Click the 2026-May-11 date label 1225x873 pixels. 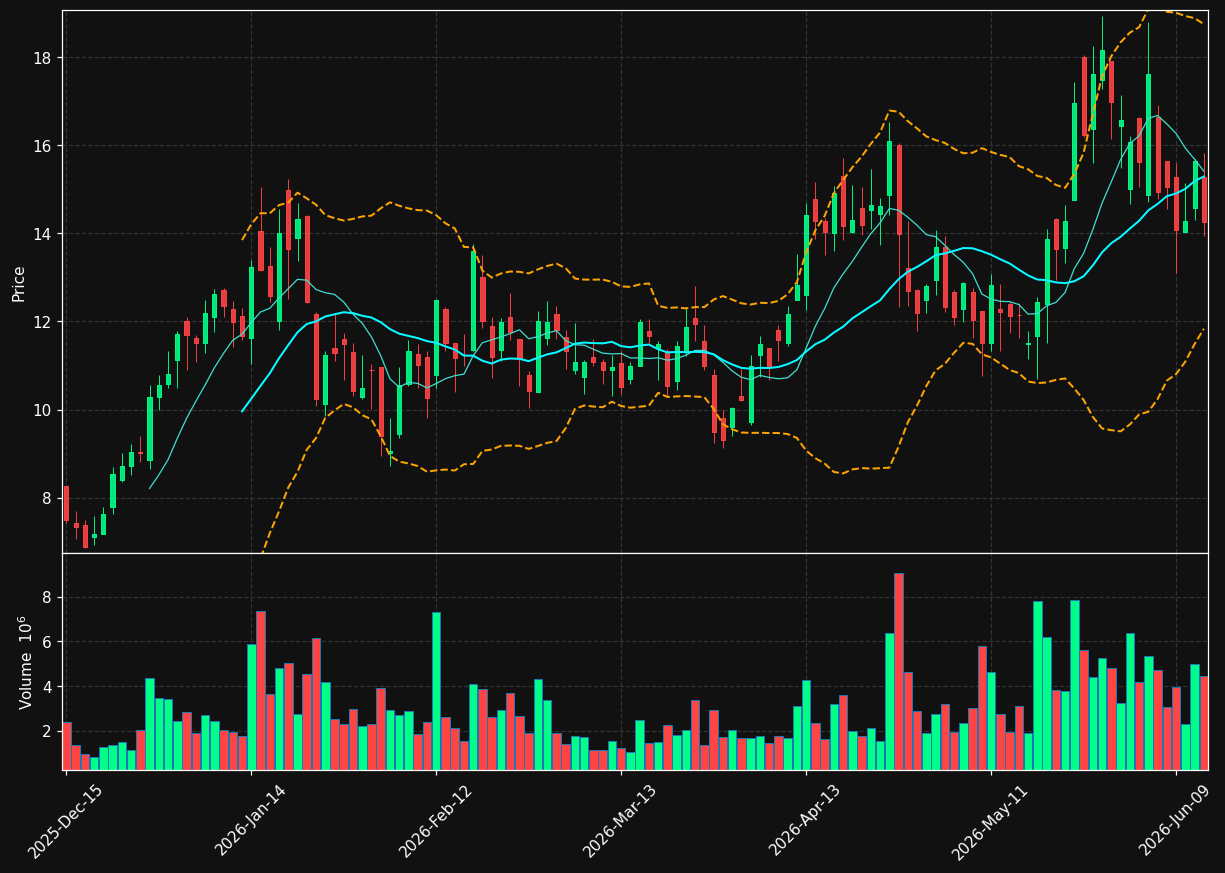(991, 821)
